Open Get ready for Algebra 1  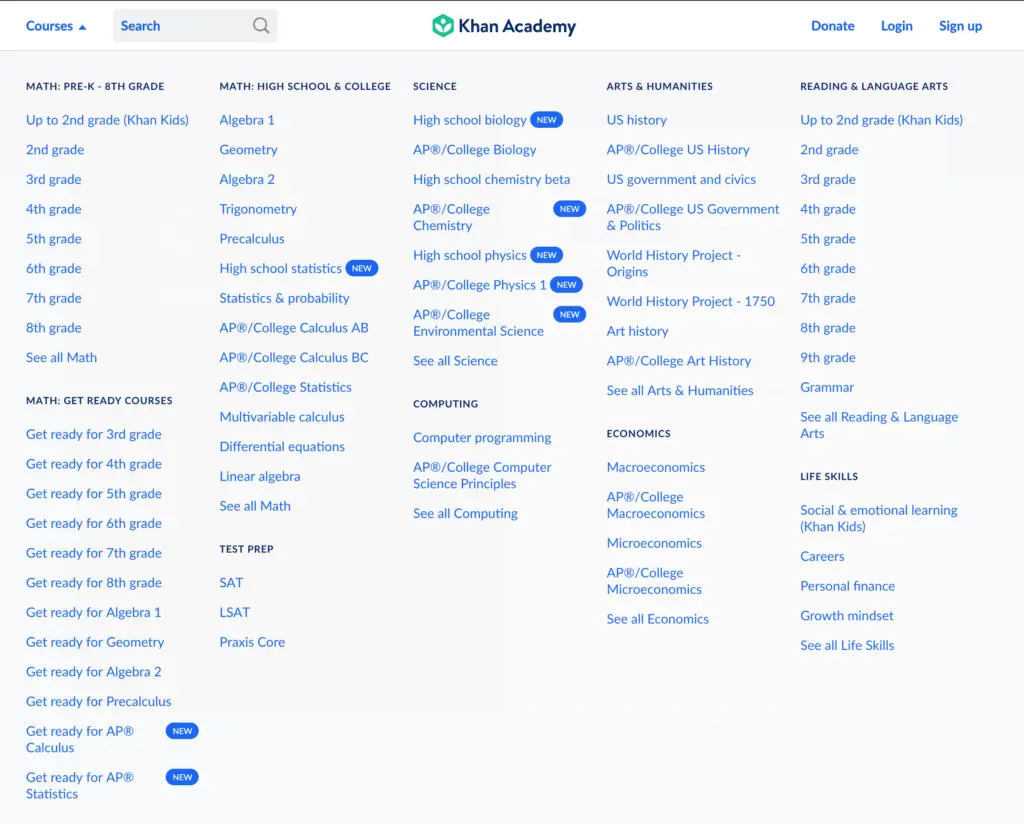pos(93,612)
